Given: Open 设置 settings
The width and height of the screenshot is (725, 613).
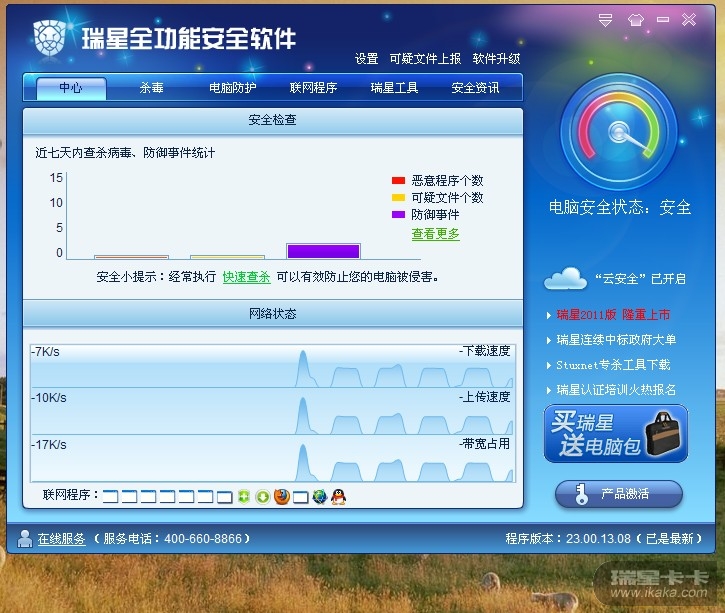Looking at the screenshot, I should click(x=367, y=59).
